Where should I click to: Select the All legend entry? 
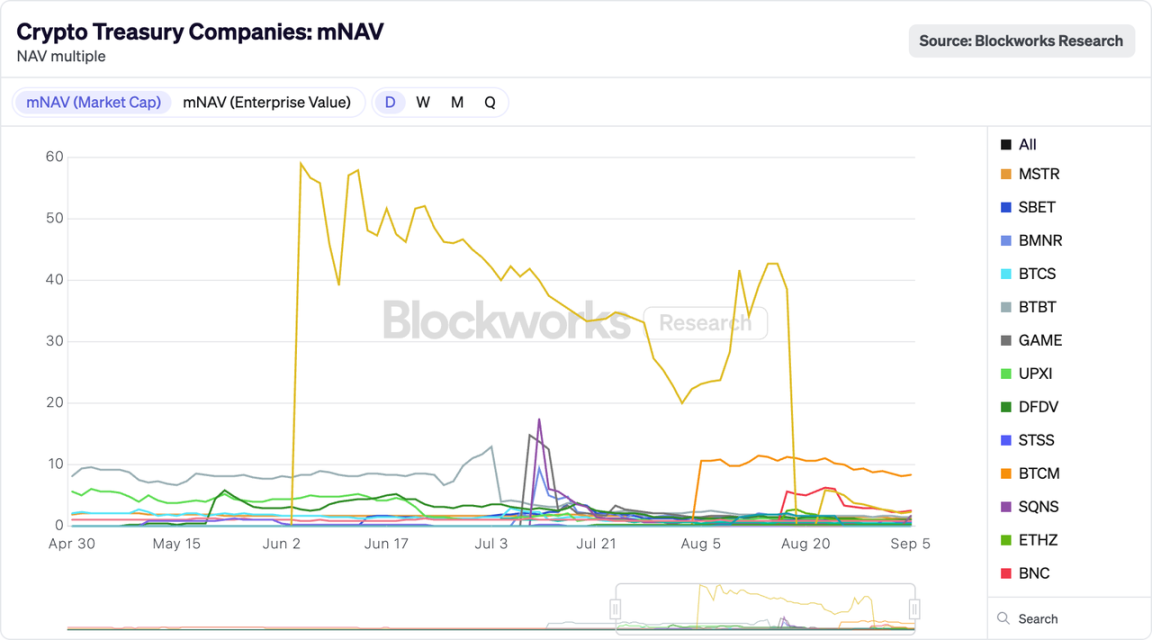(x=1027, y=145)
